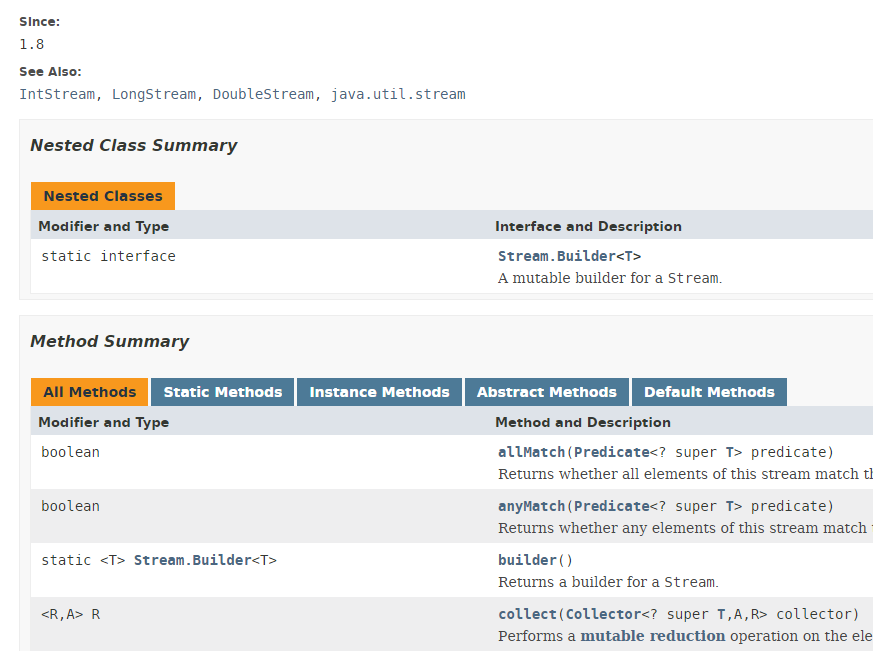873x651 pixels.
Task: Click Stream.Builder return type in the builder row
Action: 191,560
